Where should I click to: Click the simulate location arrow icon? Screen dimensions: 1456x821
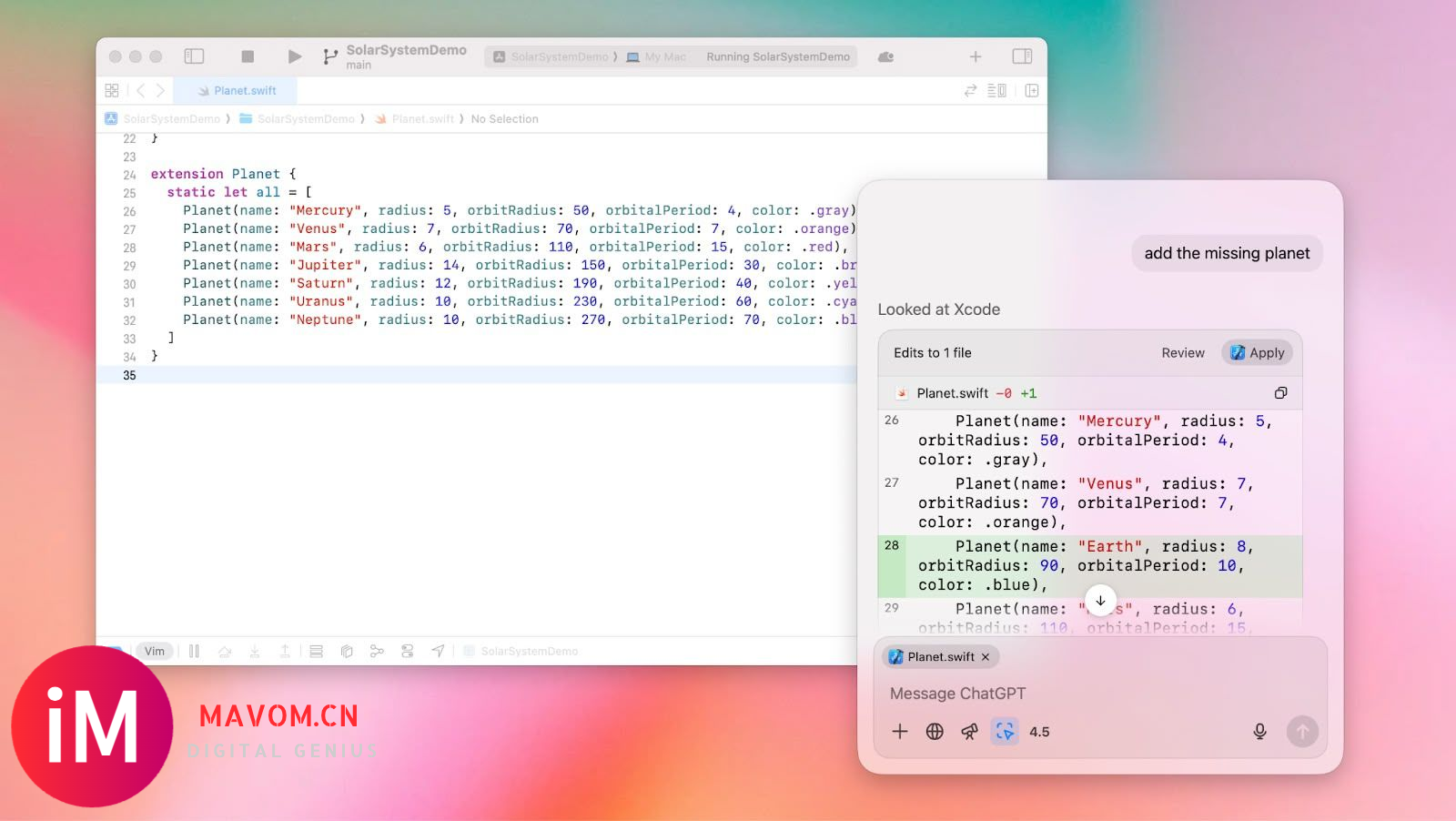438,651
